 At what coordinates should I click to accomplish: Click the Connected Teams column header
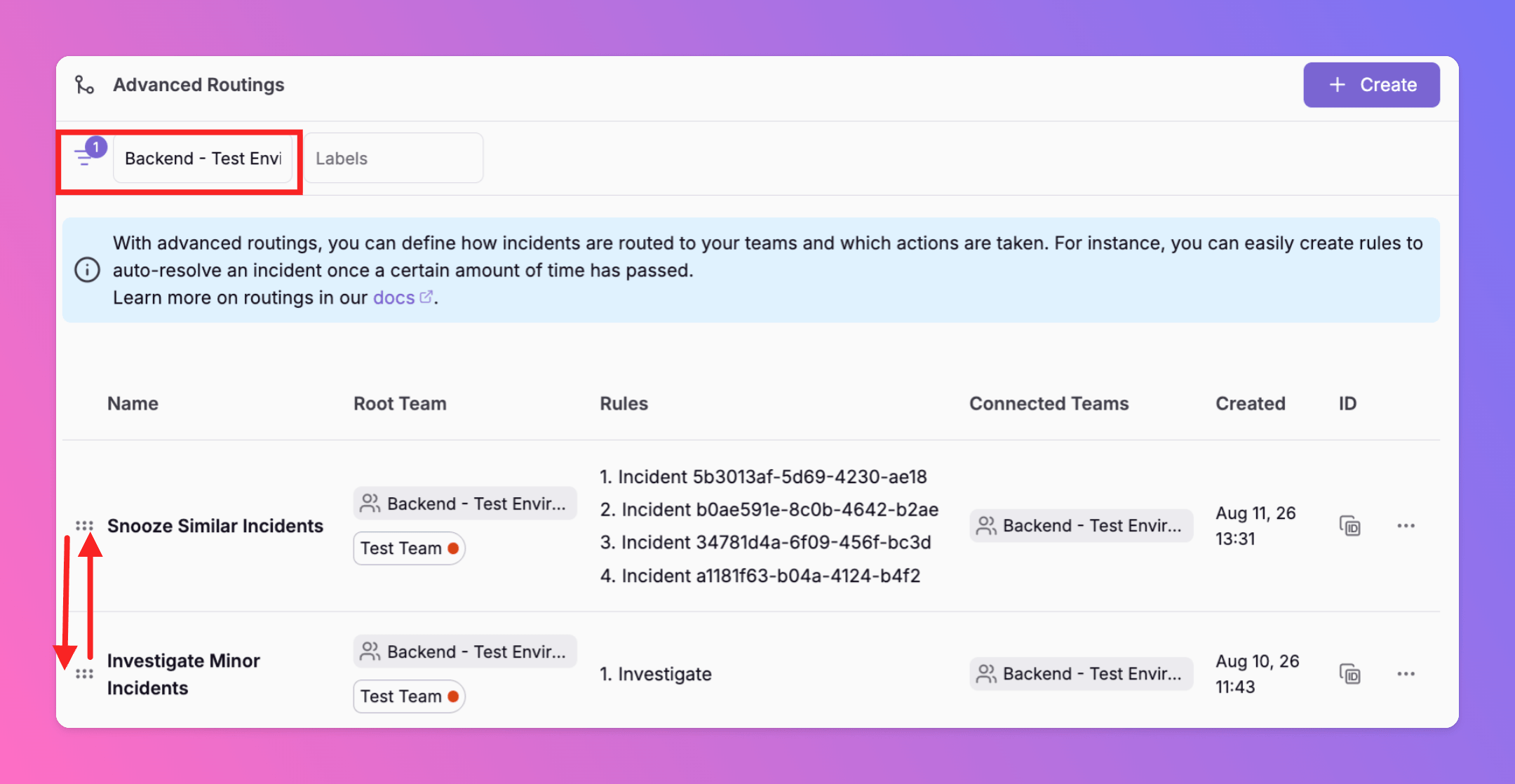click(x=1049, y=403)
